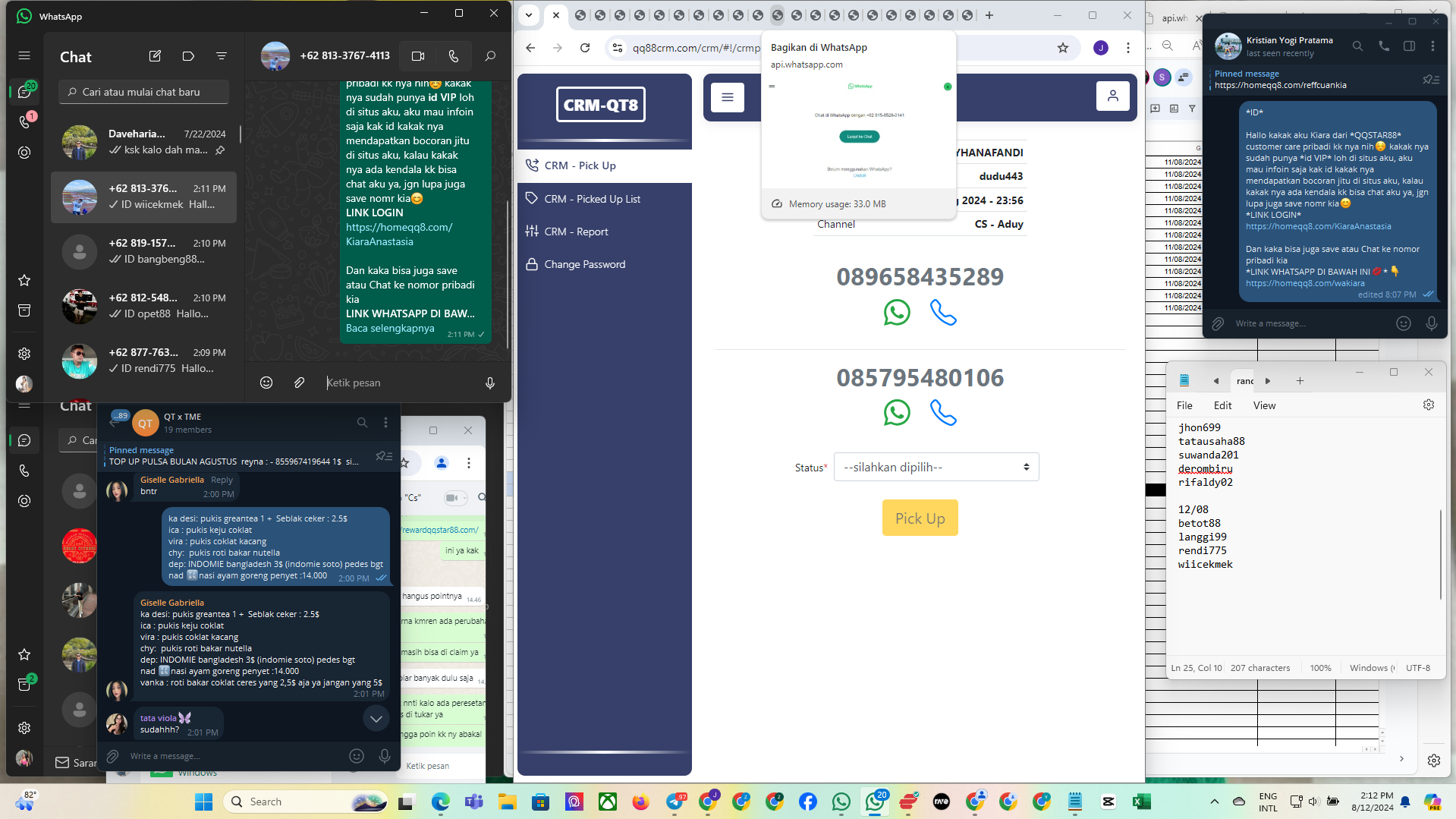Attach a file in the WhatsApp message bar
This screenshot has width=1456, height=819.
tap(300, 383)
